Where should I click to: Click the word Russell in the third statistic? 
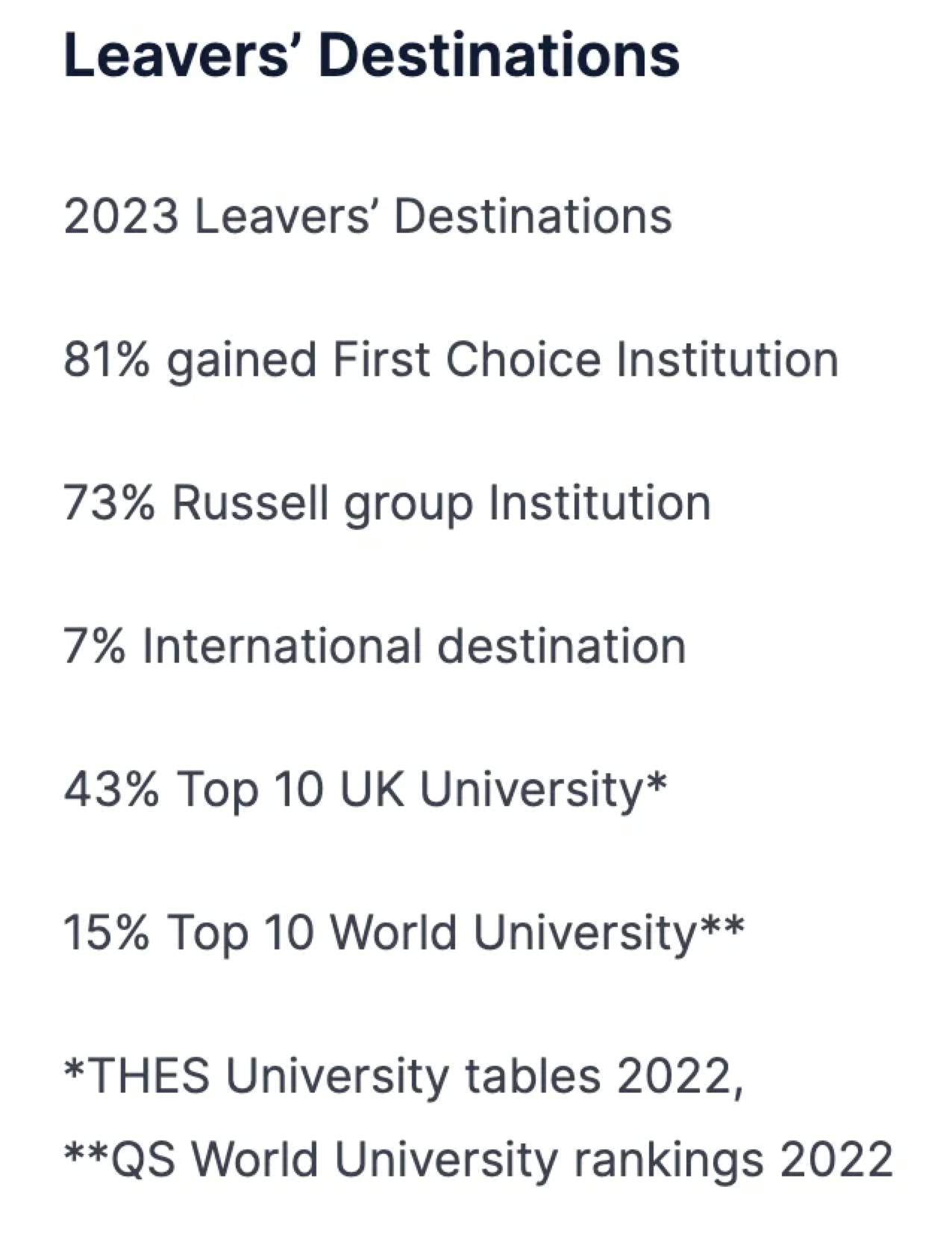(250, 502)
